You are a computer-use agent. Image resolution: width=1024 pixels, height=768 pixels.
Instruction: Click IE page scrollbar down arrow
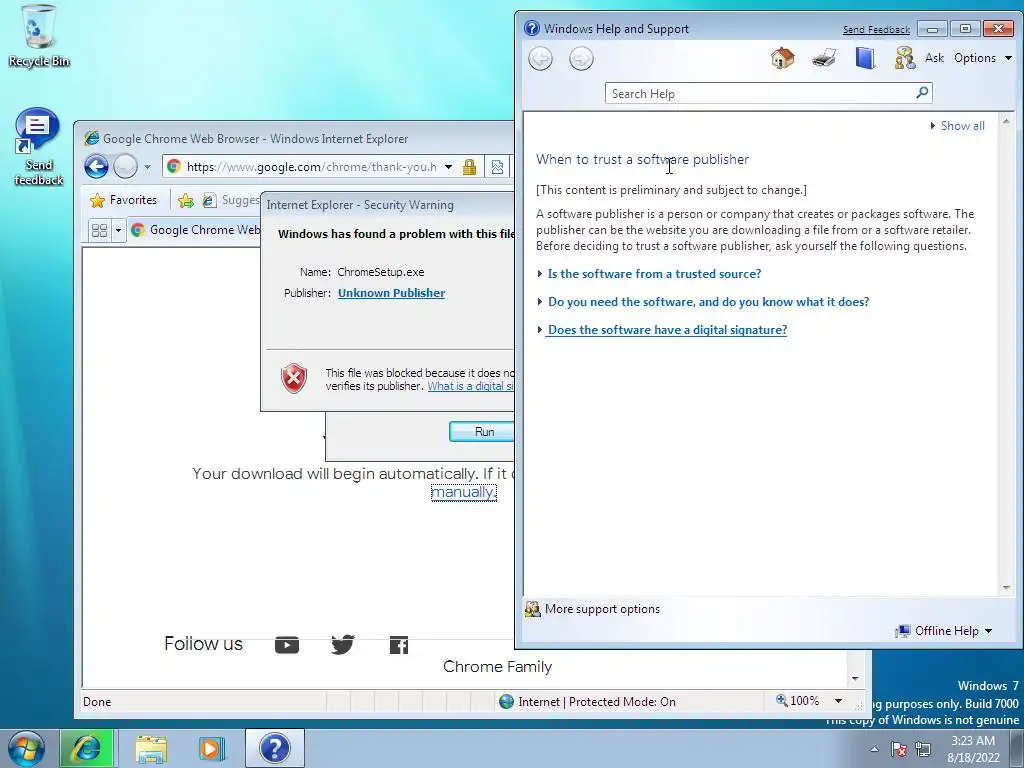point(856,679)
